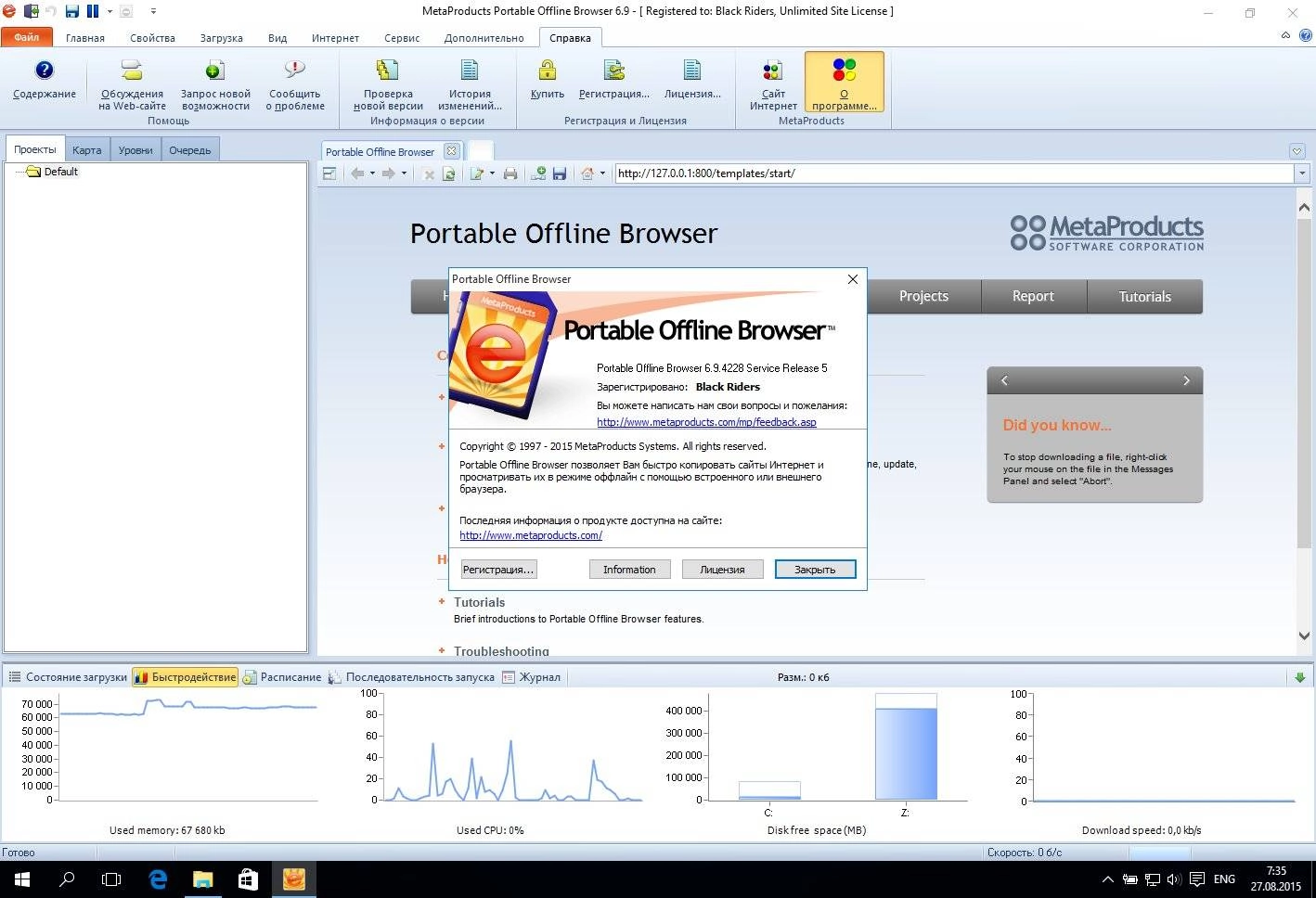Collapse the ribbon with the chevron
This screenshot has width=1316, height=898.
[1285, 35]
